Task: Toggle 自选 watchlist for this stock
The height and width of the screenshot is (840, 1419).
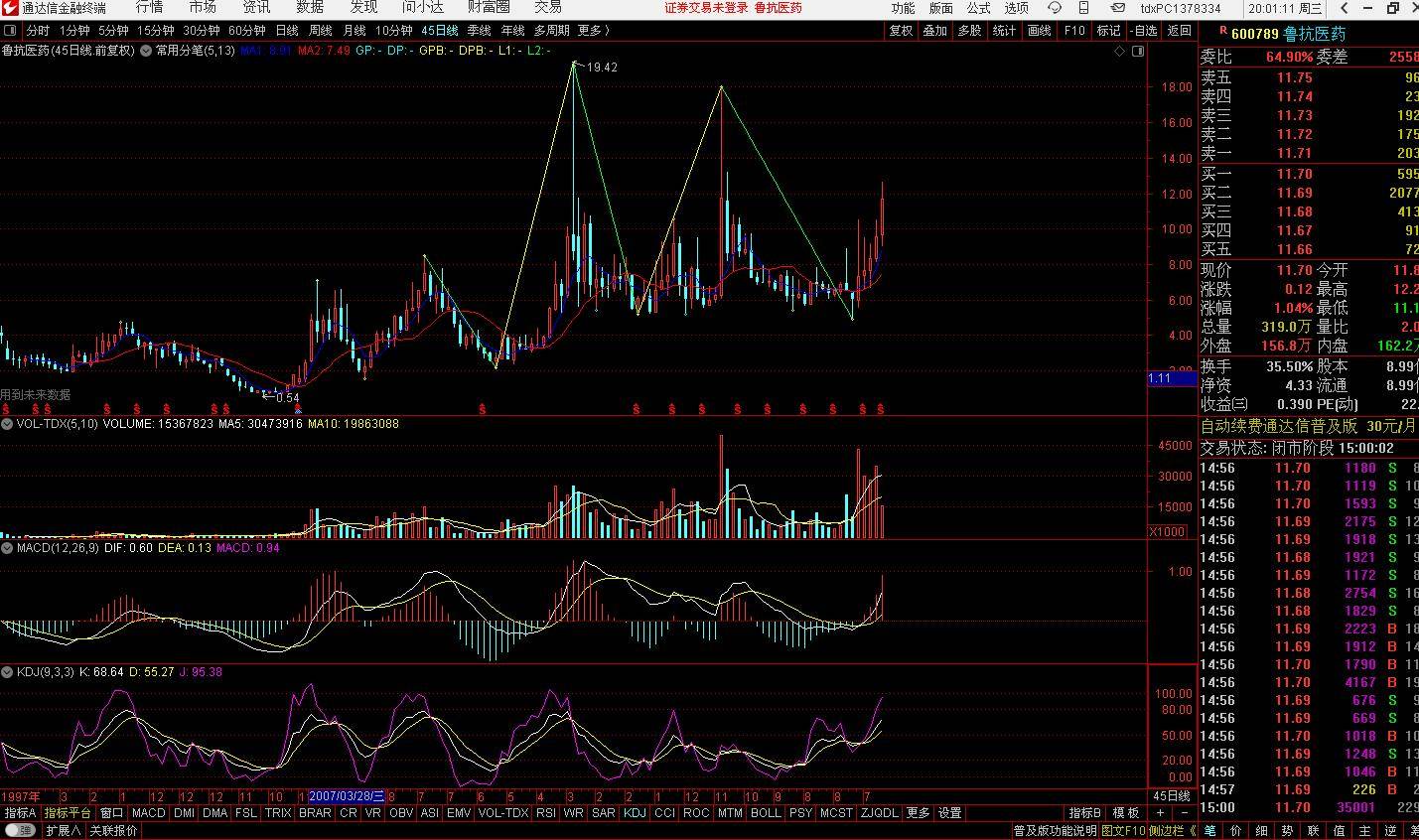Action: click(1144, 31)
